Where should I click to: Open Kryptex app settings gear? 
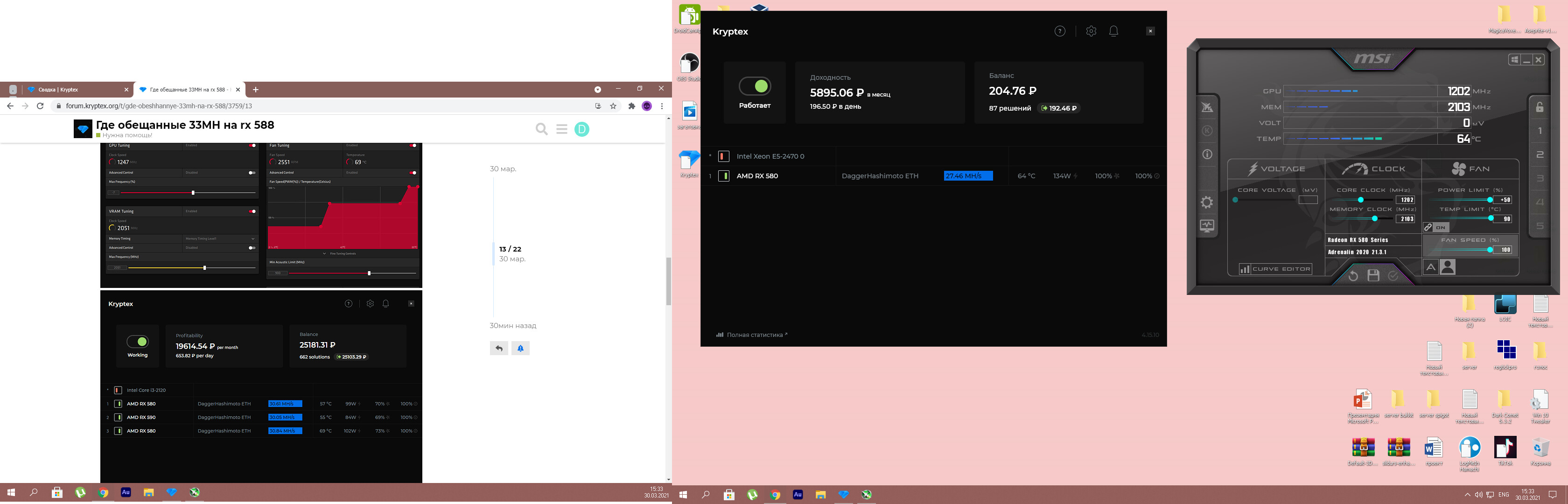1091,31
